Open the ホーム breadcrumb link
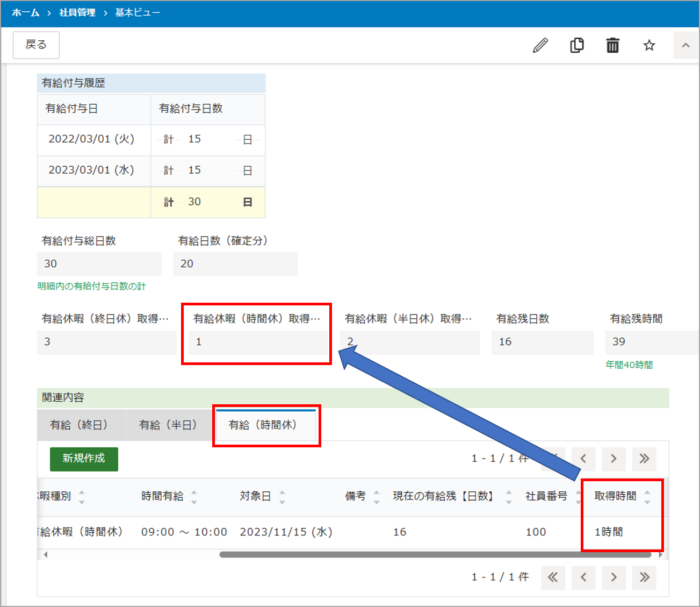Viewport: 700px width, 607px height. pos(25,12)
